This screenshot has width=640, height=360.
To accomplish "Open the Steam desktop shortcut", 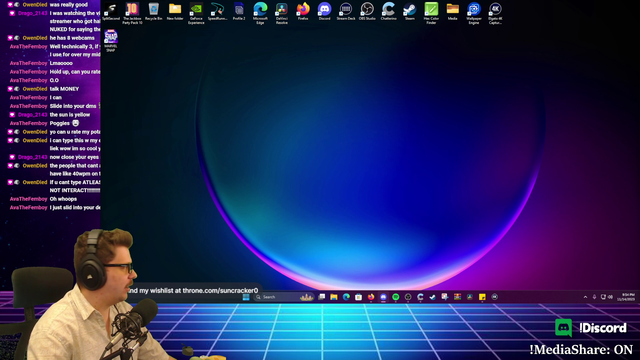I will tap(409, 11).
